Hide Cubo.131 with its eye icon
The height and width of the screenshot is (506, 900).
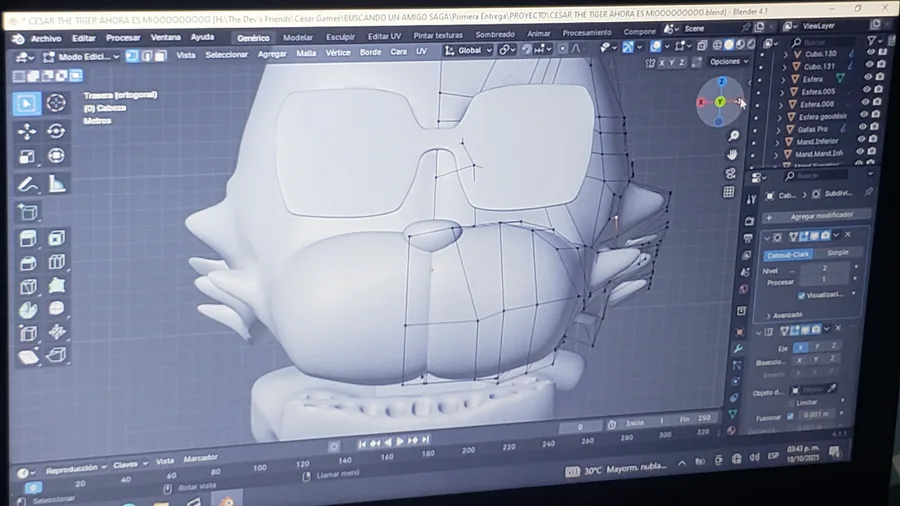(869, 64)
